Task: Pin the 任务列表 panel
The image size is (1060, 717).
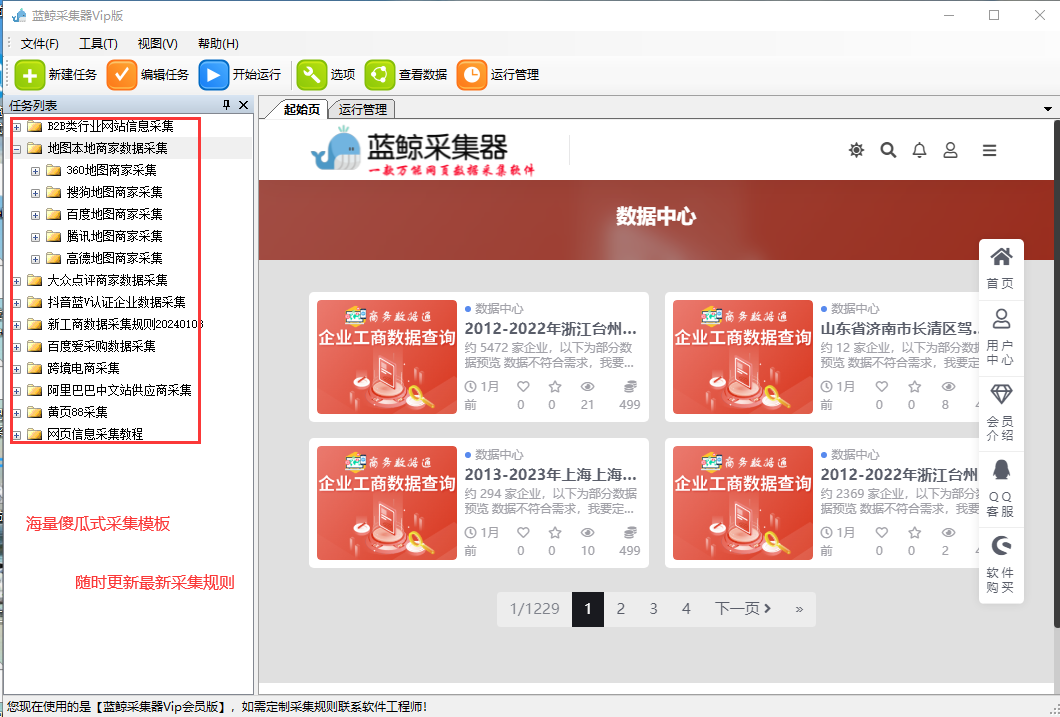Action: pos(226,105)
